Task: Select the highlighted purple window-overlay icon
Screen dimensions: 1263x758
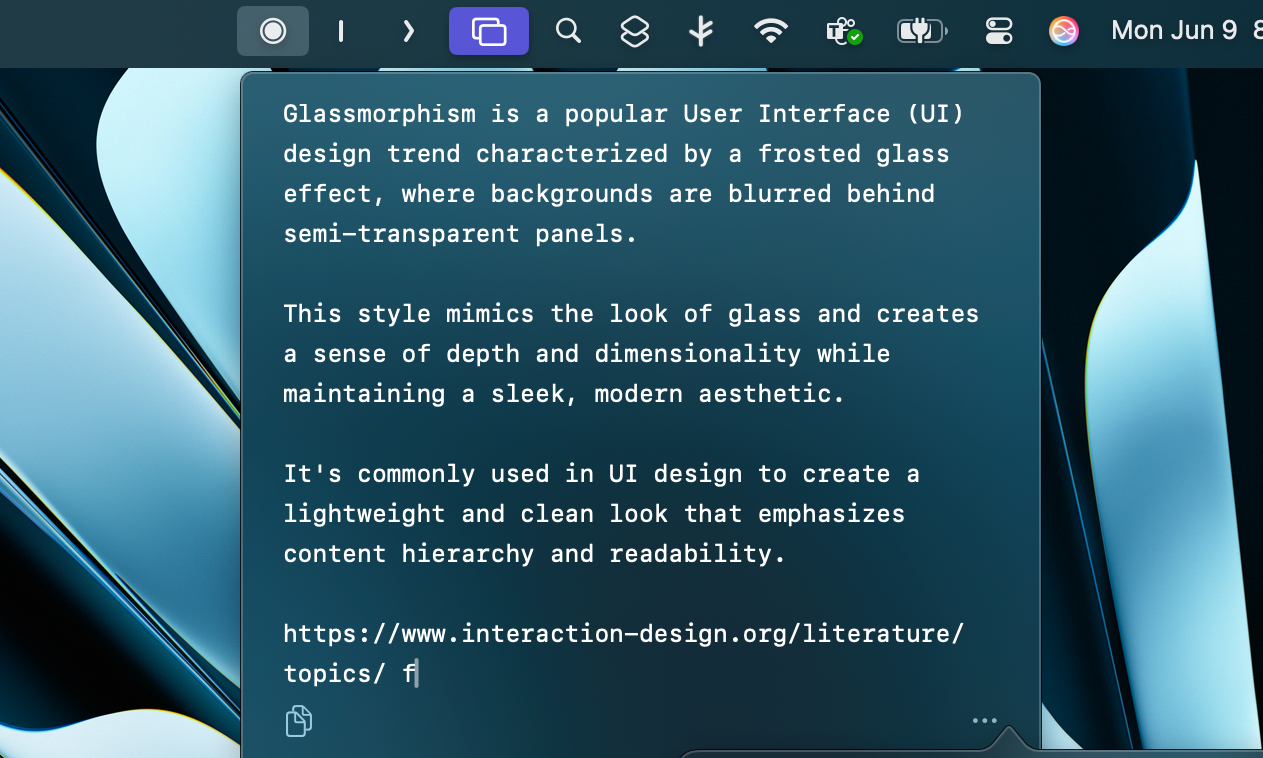Action: pyautogui.click(x=488, y=31)
